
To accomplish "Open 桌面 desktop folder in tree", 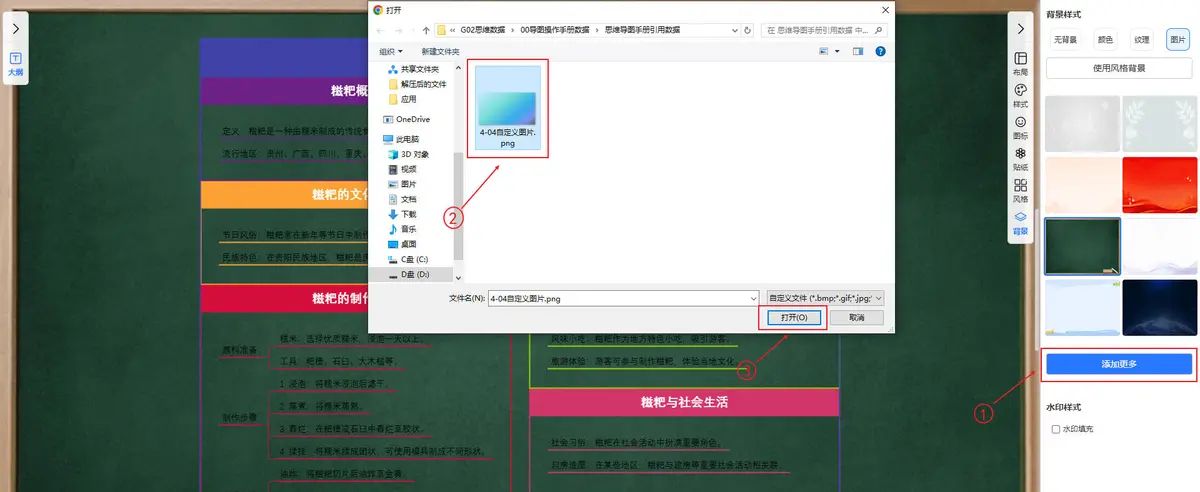I will pos(402,244).
